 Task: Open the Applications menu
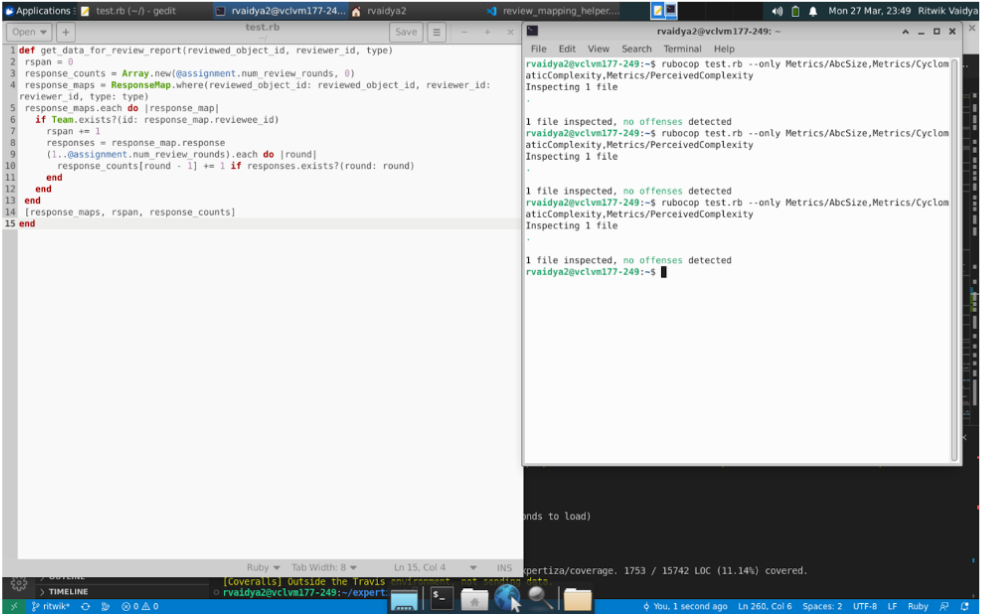point(37,11)
